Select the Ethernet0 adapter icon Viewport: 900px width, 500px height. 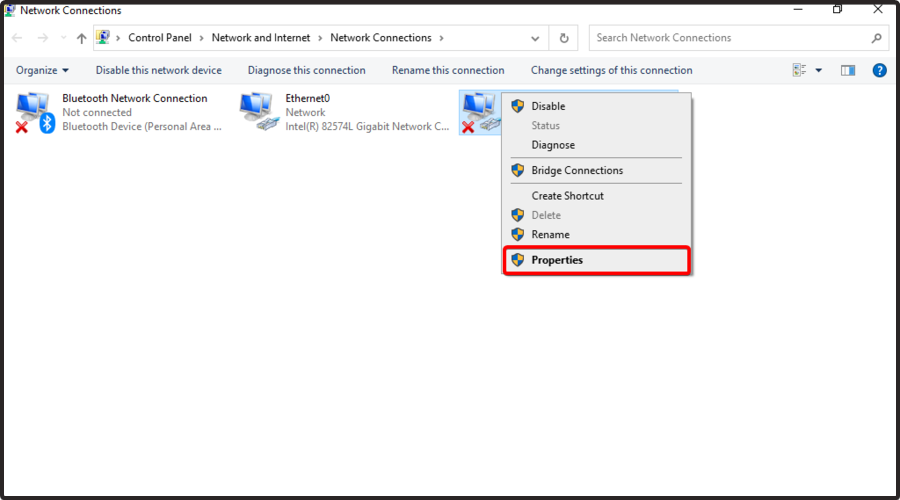[258, 112]
